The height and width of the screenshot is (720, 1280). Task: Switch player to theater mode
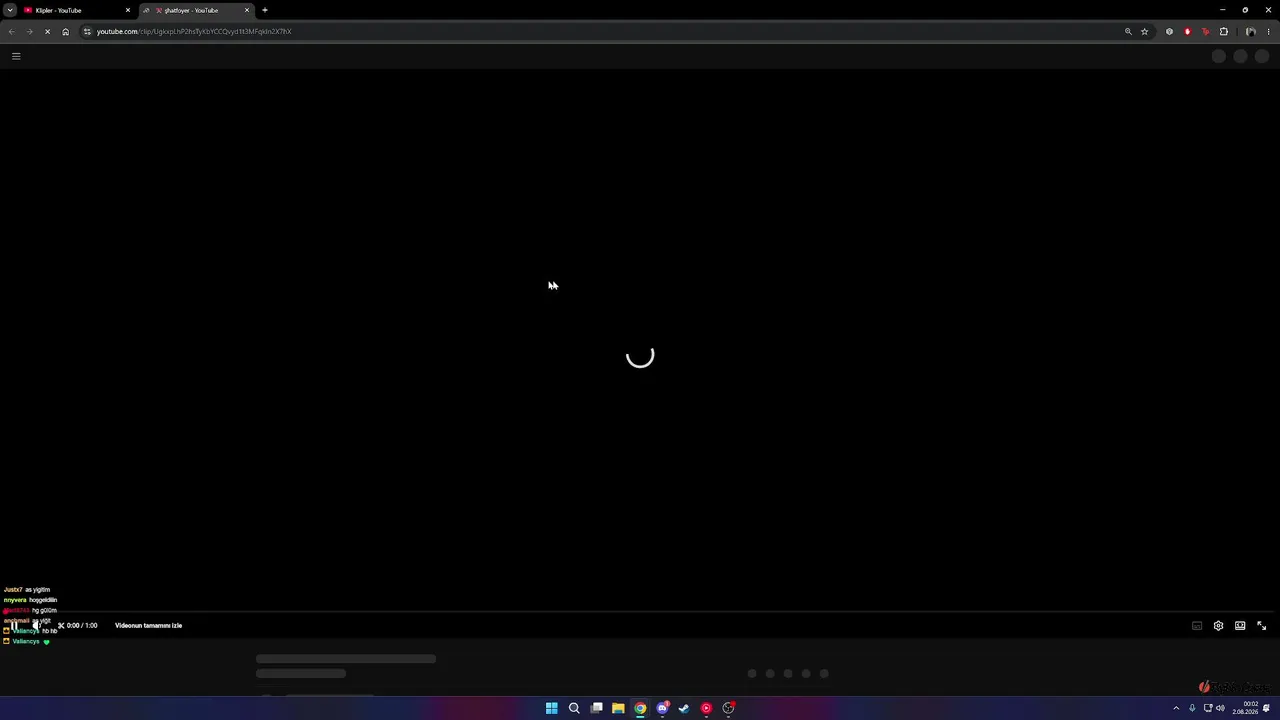pyautogui.click(x=1240, y=626)
